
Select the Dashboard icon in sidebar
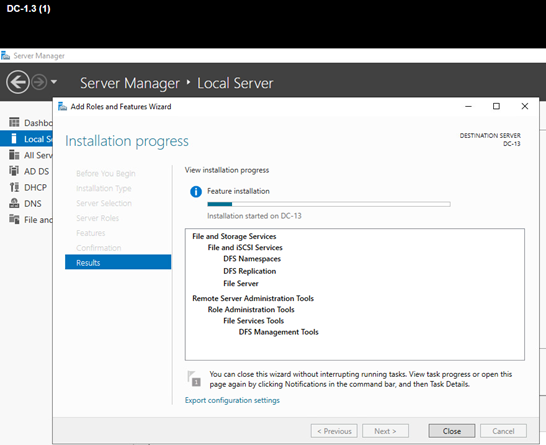[x=14, y=122]
